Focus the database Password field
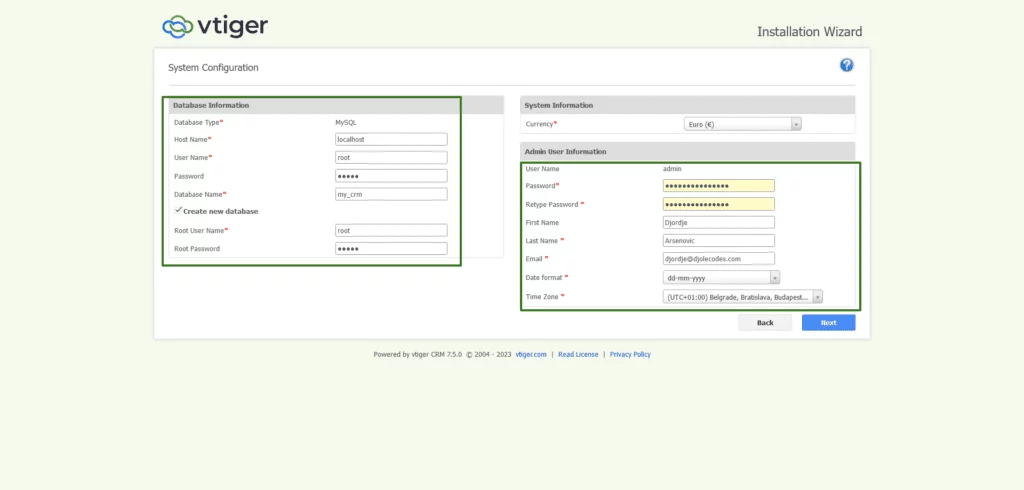1024x490 pixels. (391, 176)
